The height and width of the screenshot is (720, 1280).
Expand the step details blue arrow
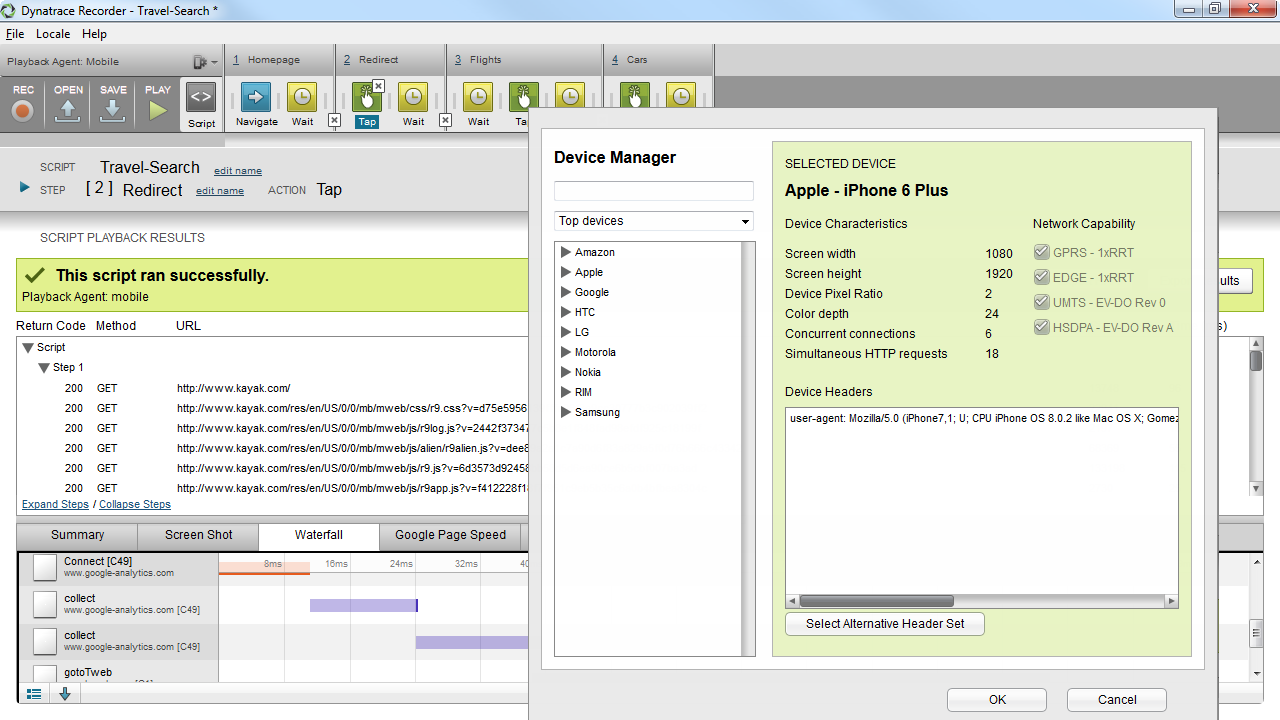point(25,188)
